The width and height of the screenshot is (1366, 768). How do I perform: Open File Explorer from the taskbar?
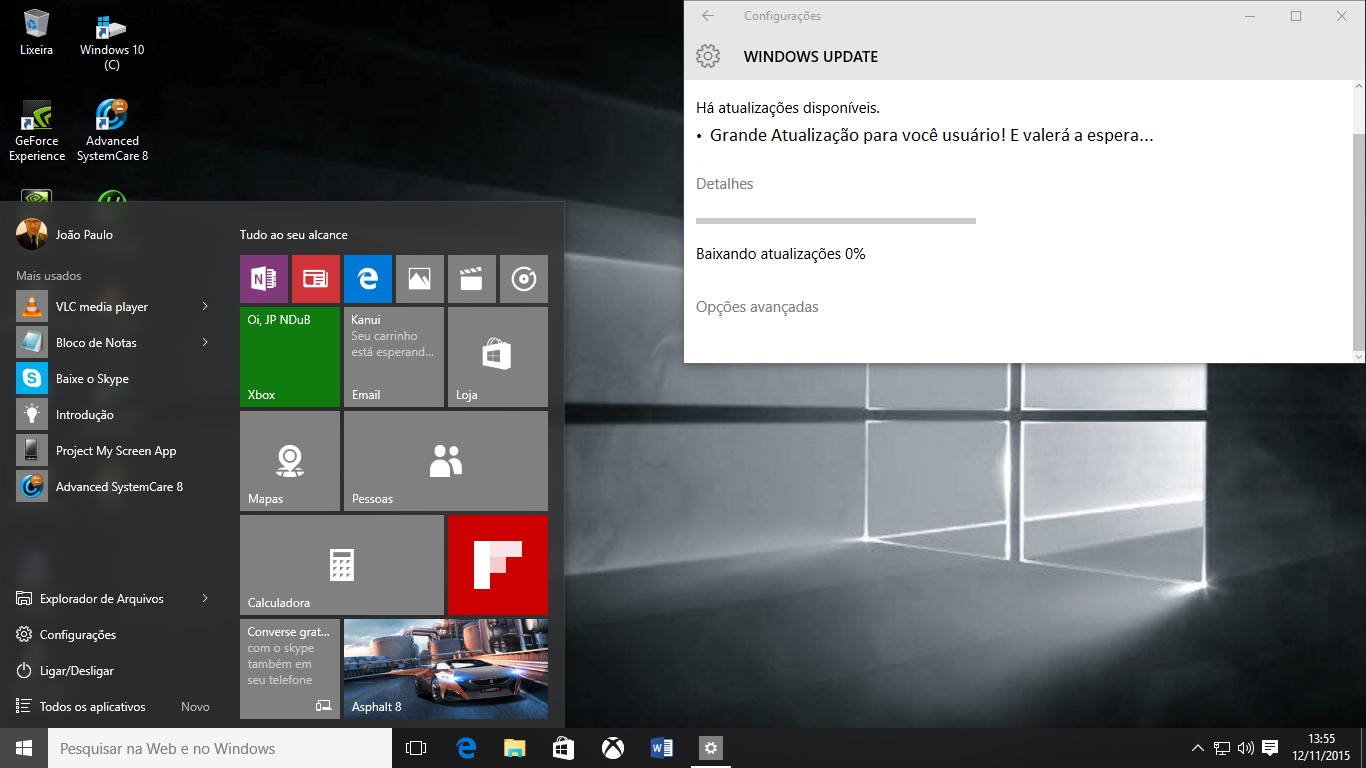[514, 748]
